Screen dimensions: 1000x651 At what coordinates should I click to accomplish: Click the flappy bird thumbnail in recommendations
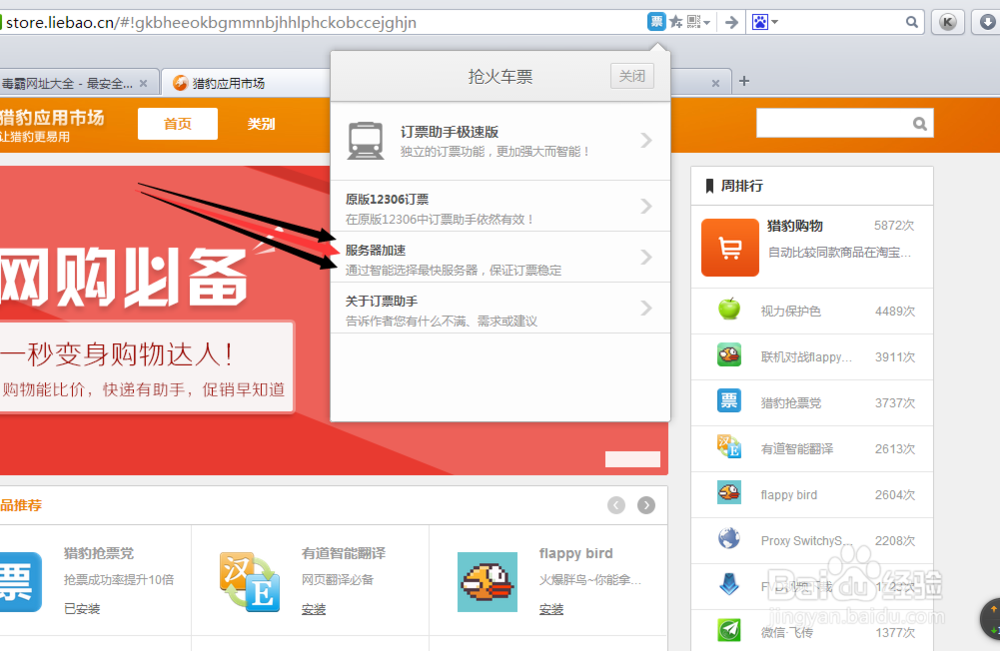[x=487, y=582]
